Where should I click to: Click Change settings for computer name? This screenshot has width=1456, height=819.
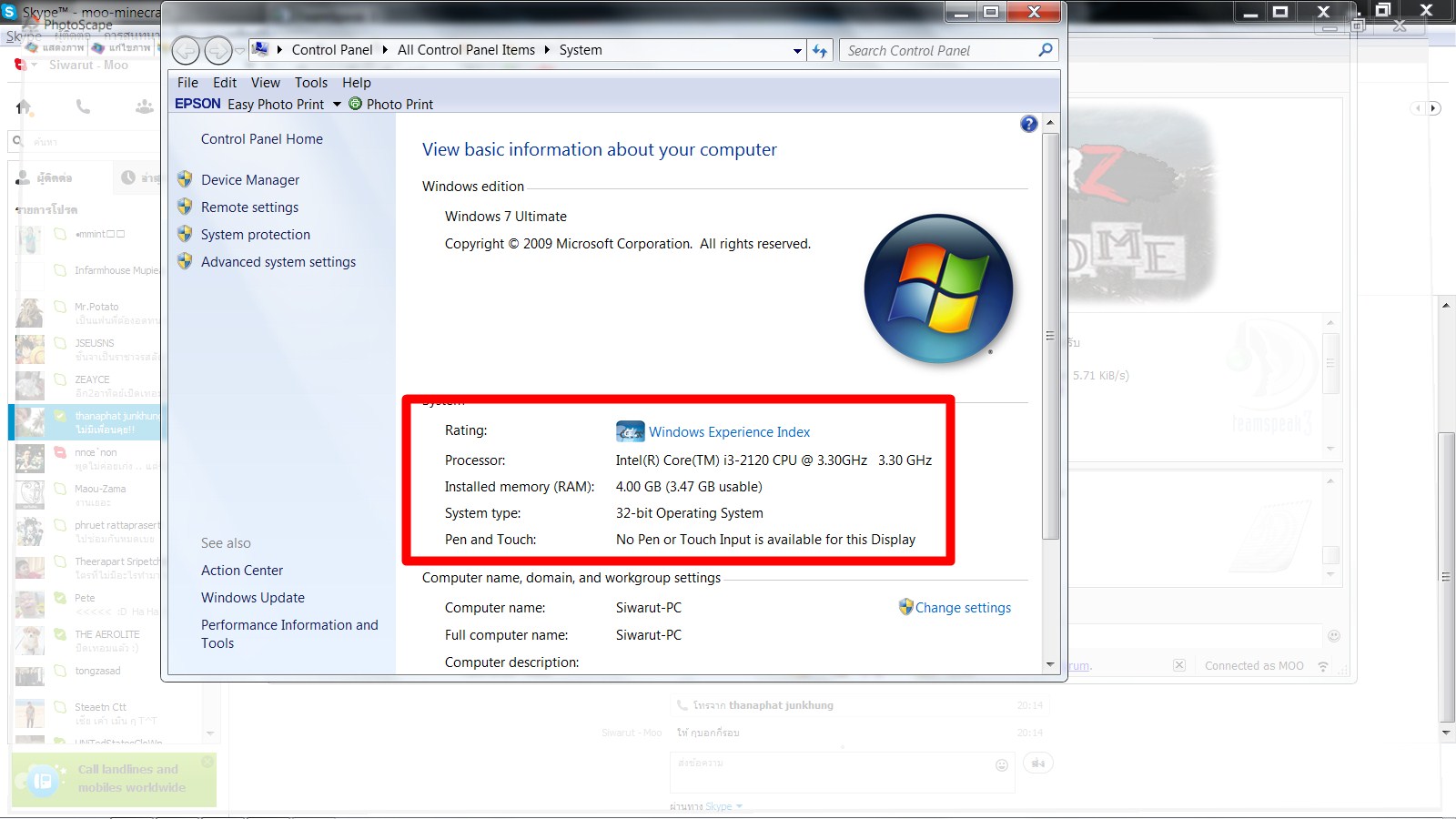[963, 608]
